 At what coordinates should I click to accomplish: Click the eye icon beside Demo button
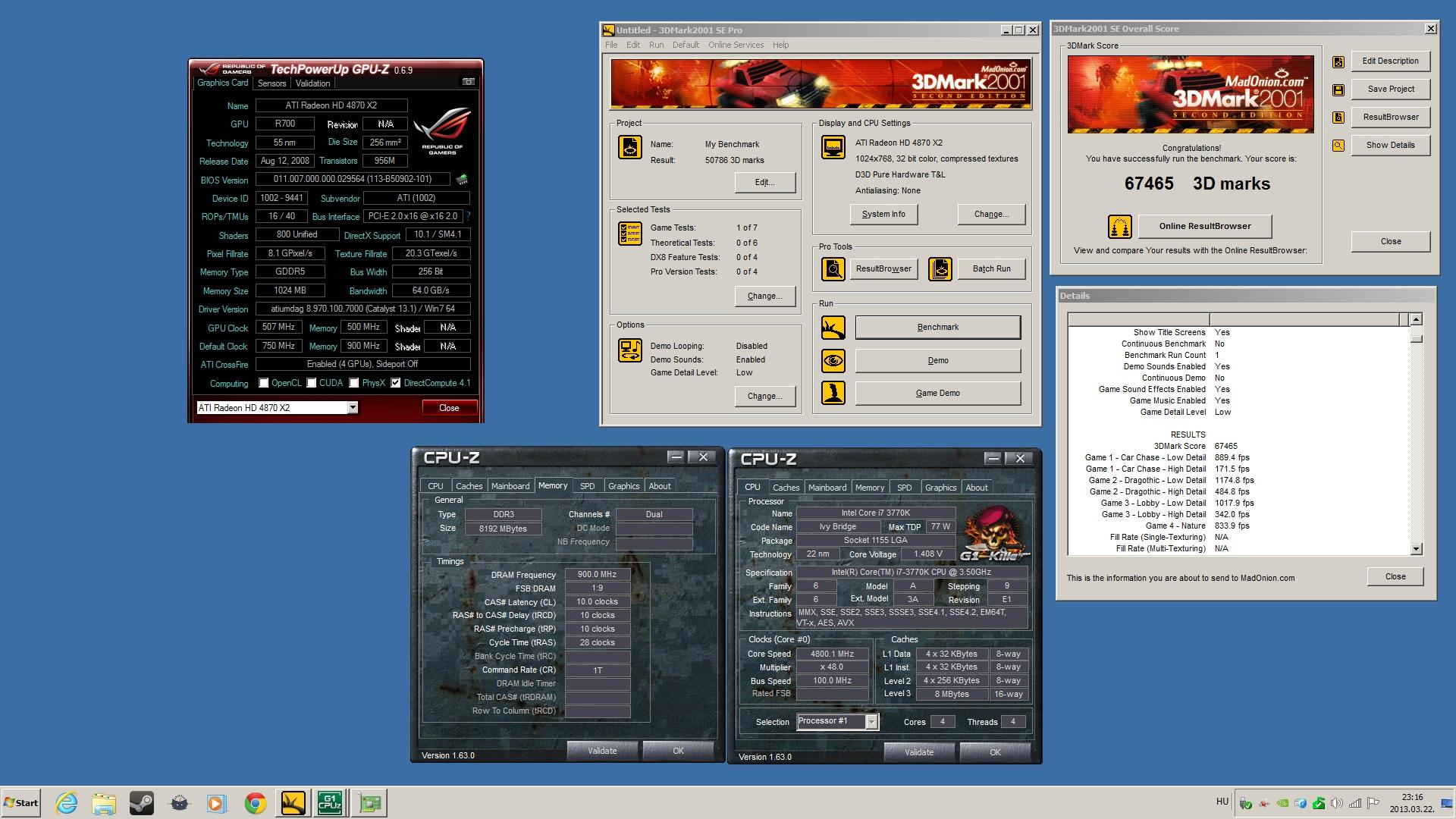[833, 360]
